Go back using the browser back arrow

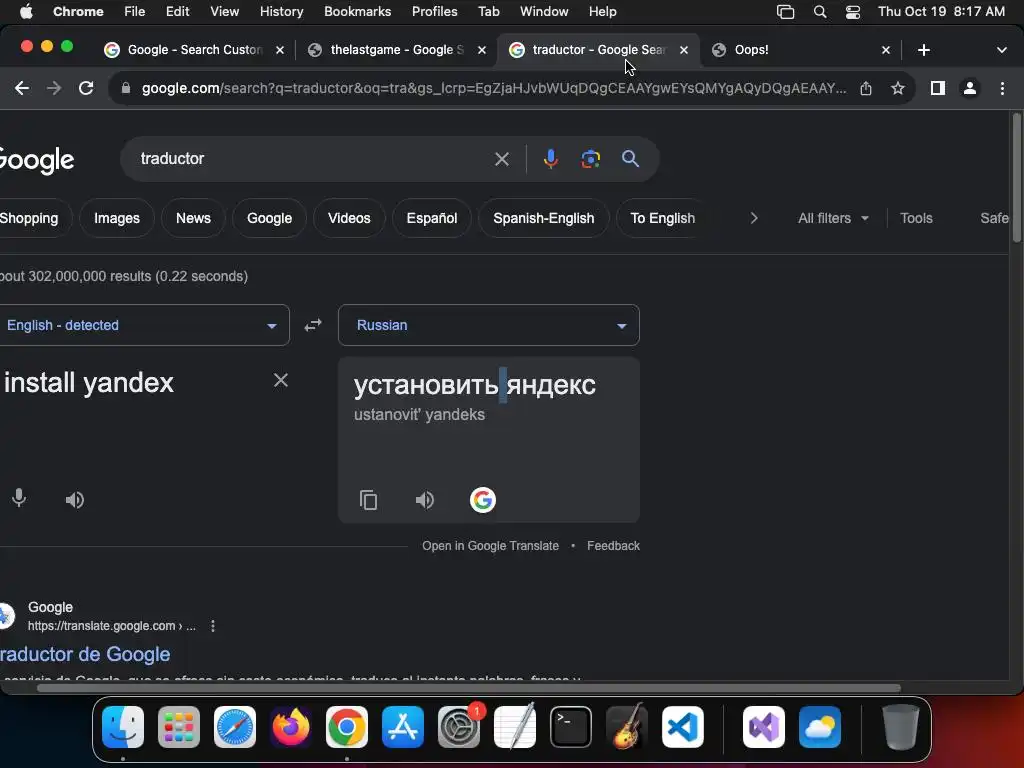22,88
